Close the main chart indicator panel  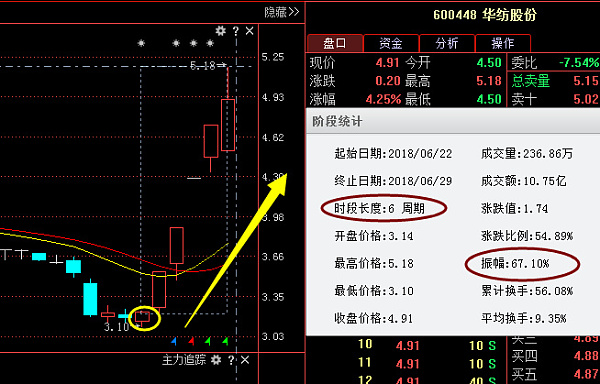(249, 31)
